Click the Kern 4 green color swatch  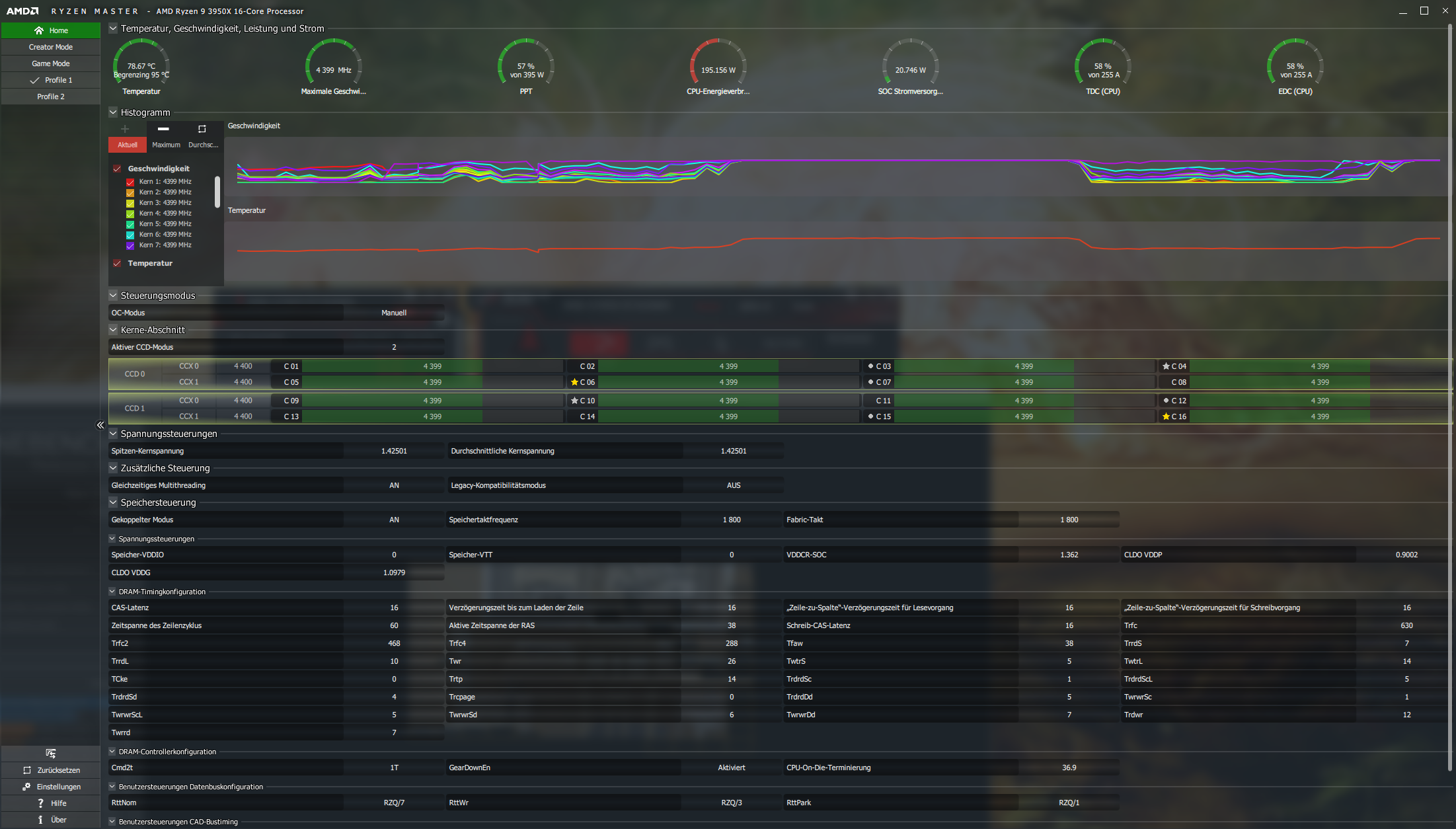[130, 214]
